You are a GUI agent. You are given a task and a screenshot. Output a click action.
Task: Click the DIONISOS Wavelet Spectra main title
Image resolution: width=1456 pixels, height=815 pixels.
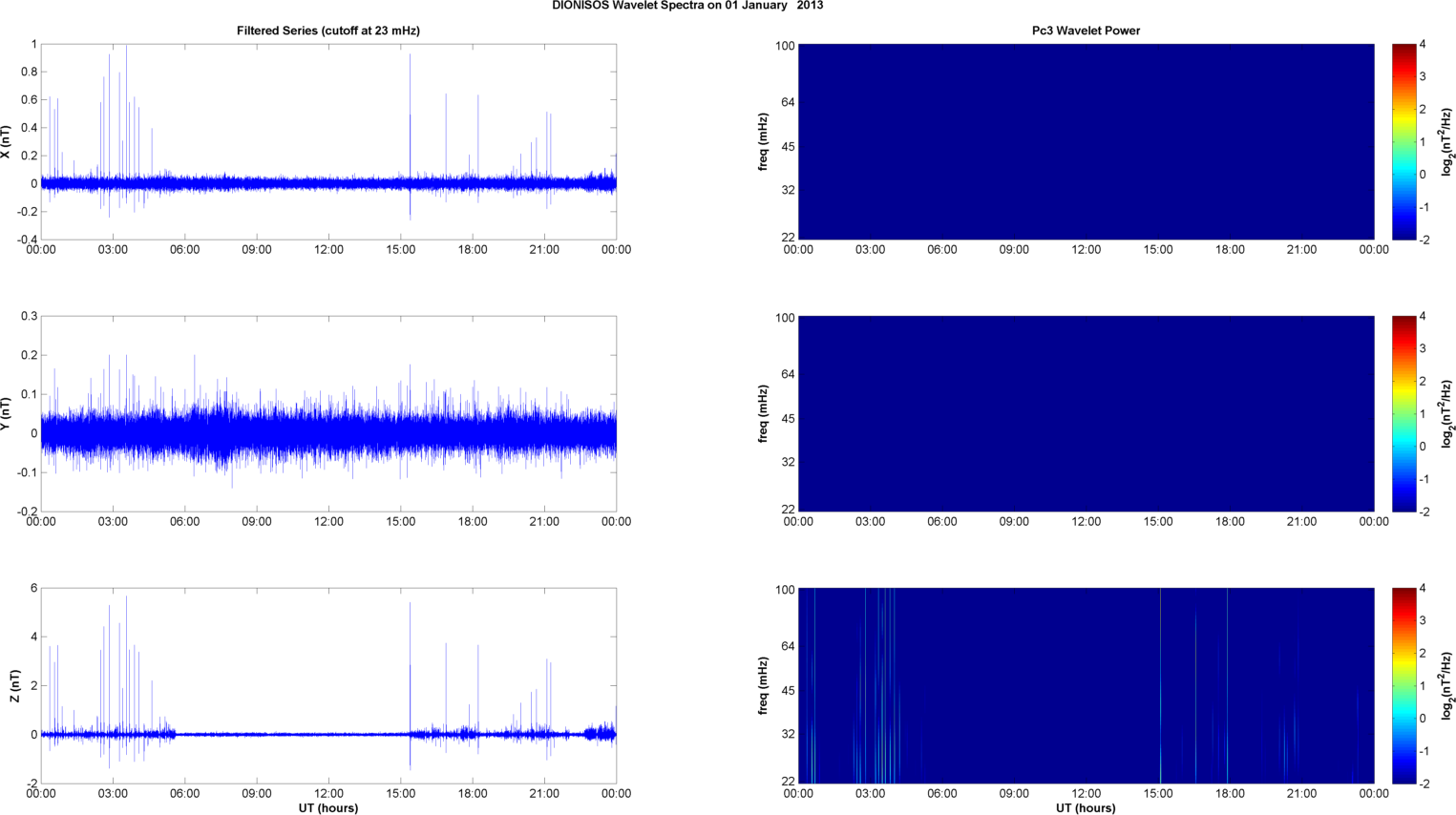click(x=687, y=6)
